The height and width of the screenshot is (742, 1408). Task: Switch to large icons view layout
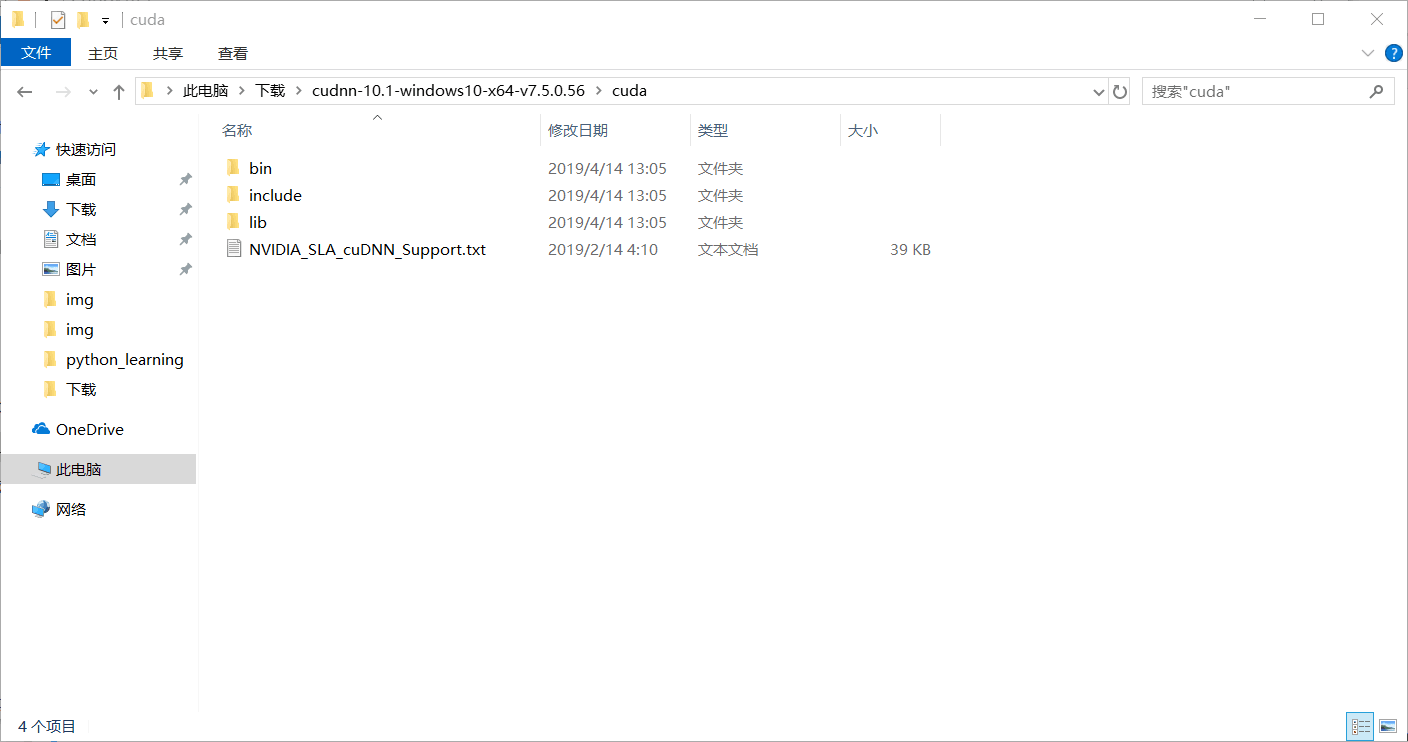pyautogui.click(x=1387, y=726)
